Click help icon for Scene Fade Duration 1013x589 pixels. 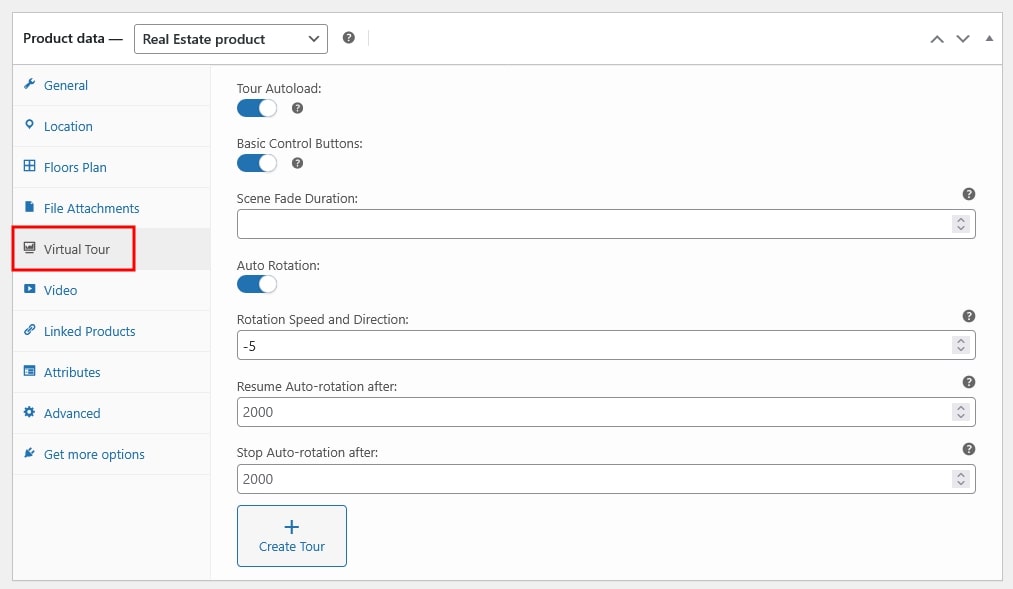[x=968, y=194]
